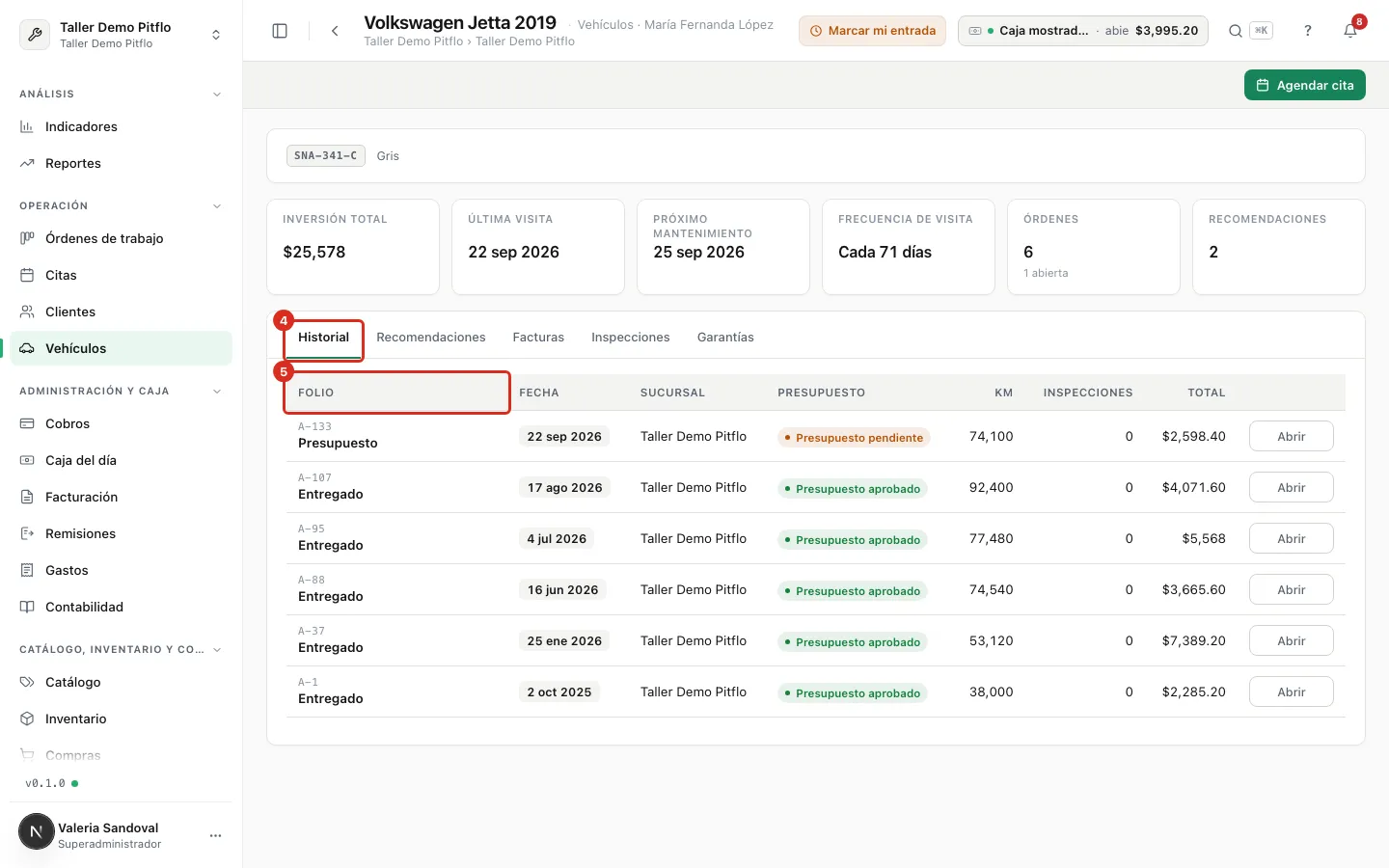The image size is (1389, 868).
Task: Go back with the left arrow
Action: click(x=335, y=31)
